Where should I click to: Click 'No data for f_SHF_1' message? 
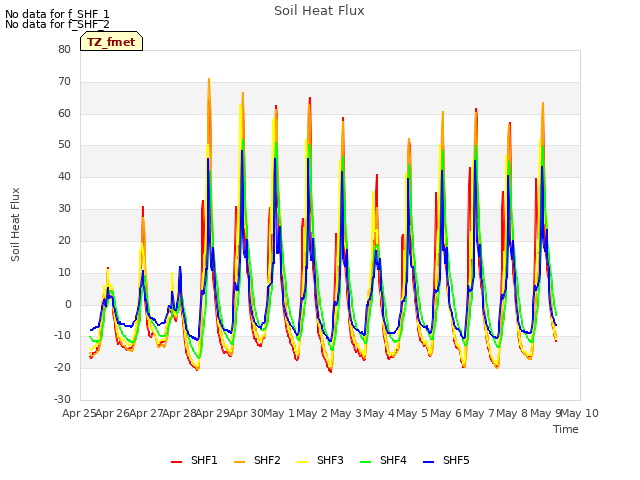coord(57,14)
